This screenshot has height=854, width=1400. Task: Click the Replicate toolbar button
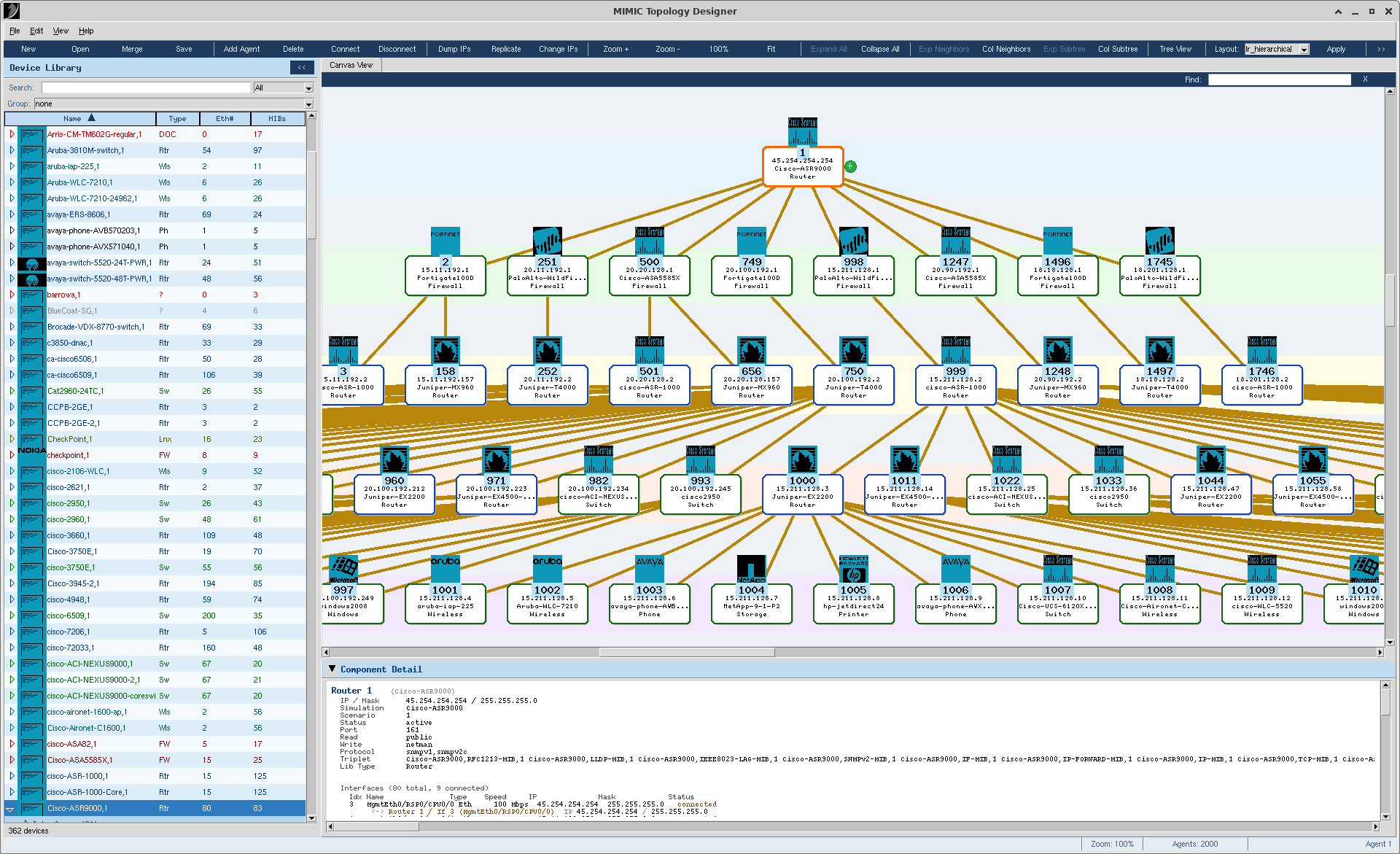tap(506, 49)
